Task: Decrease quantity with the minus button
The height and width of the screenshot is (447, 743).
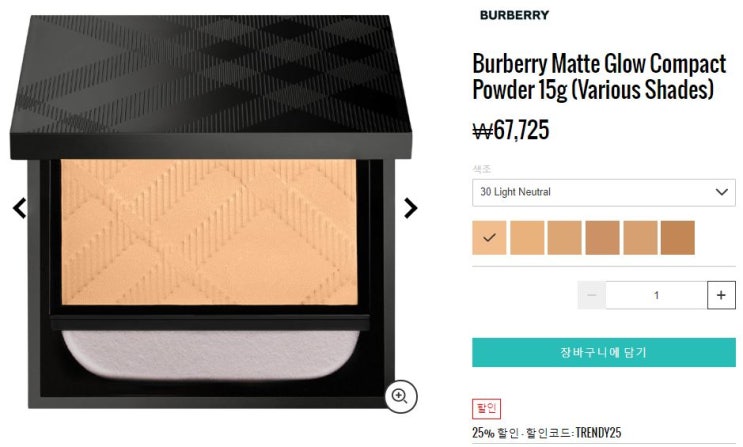Action: 591,295
